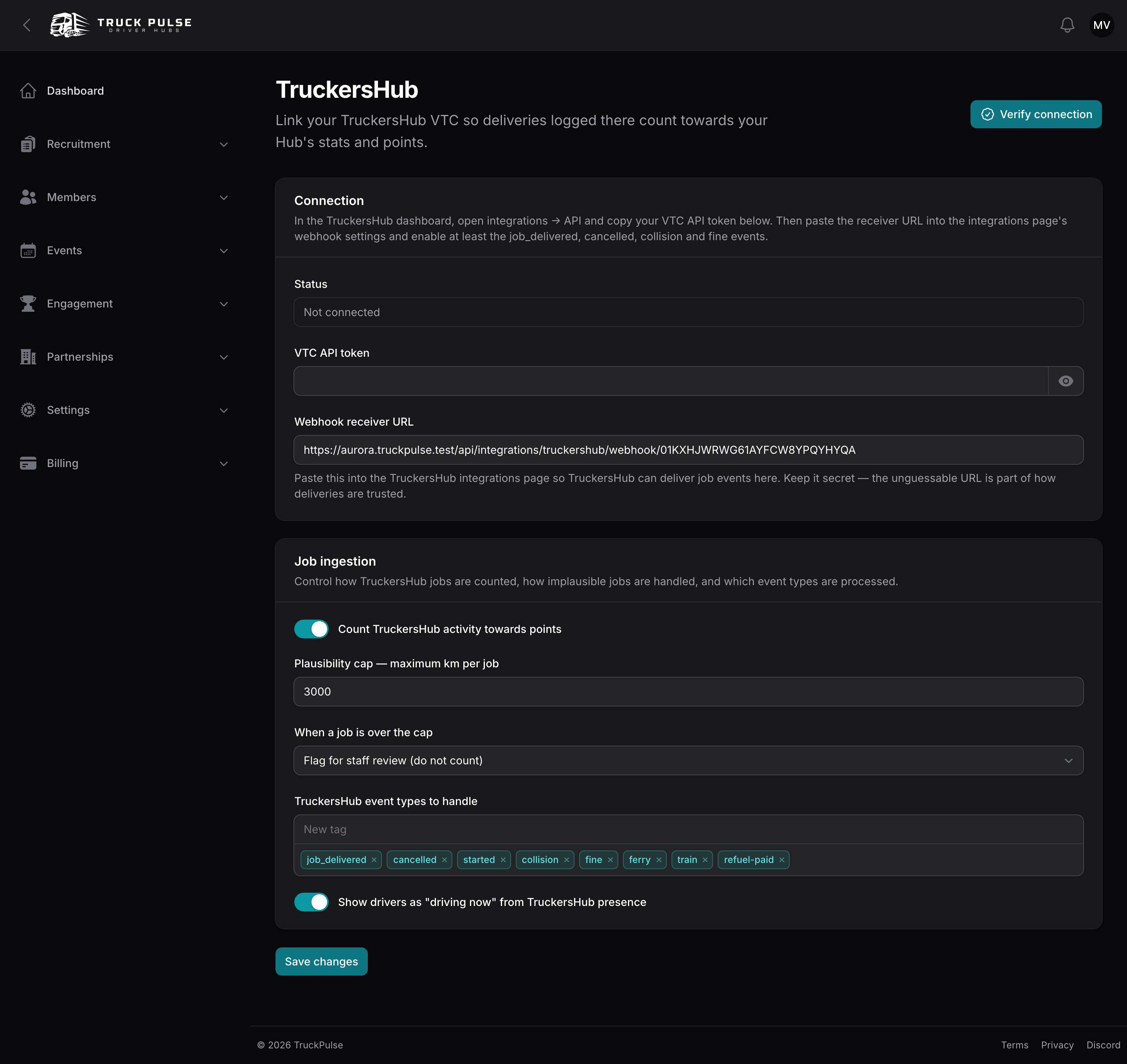Remove the started tag

click(x=503, y=860)
